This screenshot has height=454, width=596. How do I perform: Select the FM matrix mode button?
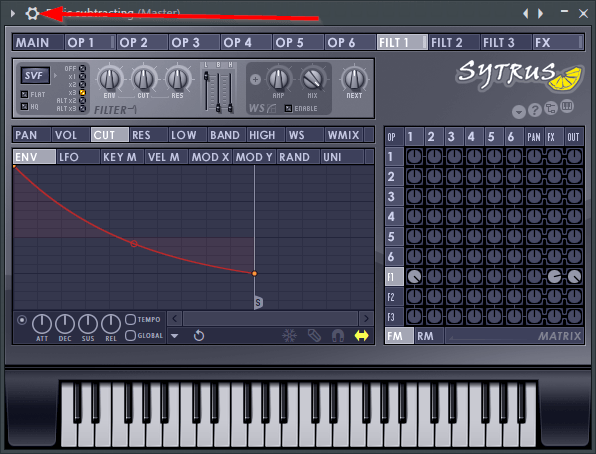tap(399, 336)
